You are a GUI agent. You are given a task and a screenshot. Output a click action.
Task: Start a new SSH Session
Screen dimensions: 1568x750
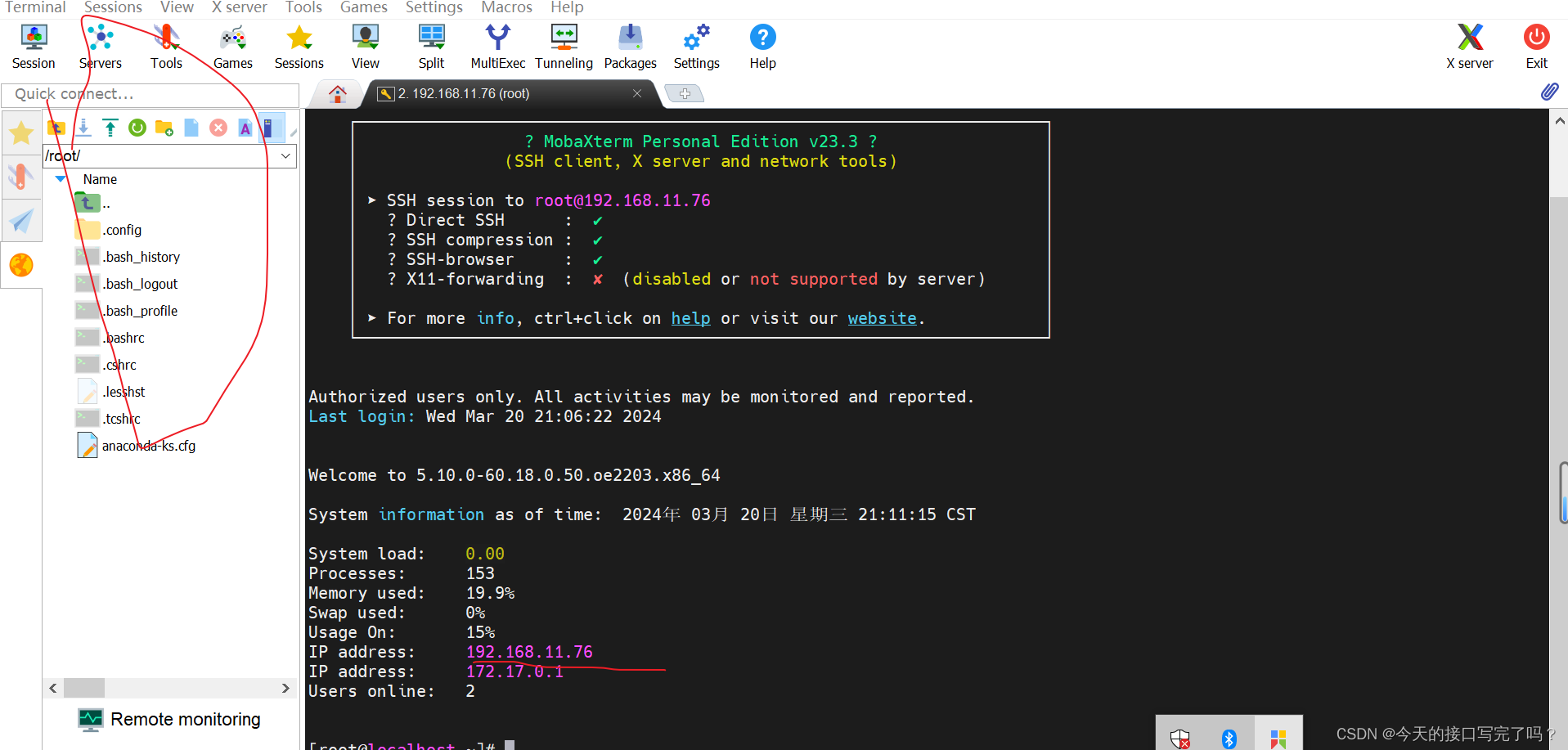tap(33, 45)
